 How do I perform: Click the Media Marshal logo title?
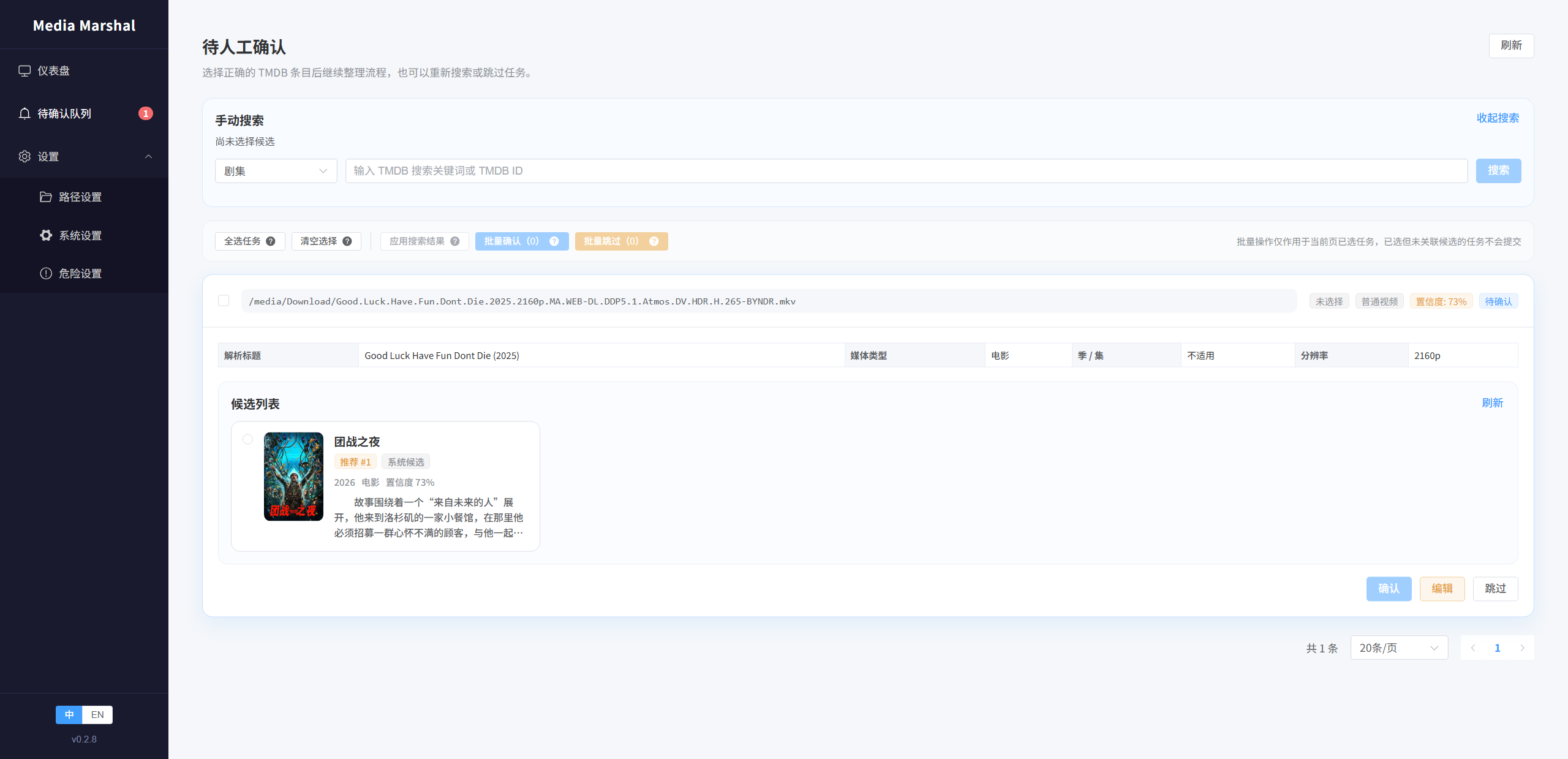click(x=84, y=25)
